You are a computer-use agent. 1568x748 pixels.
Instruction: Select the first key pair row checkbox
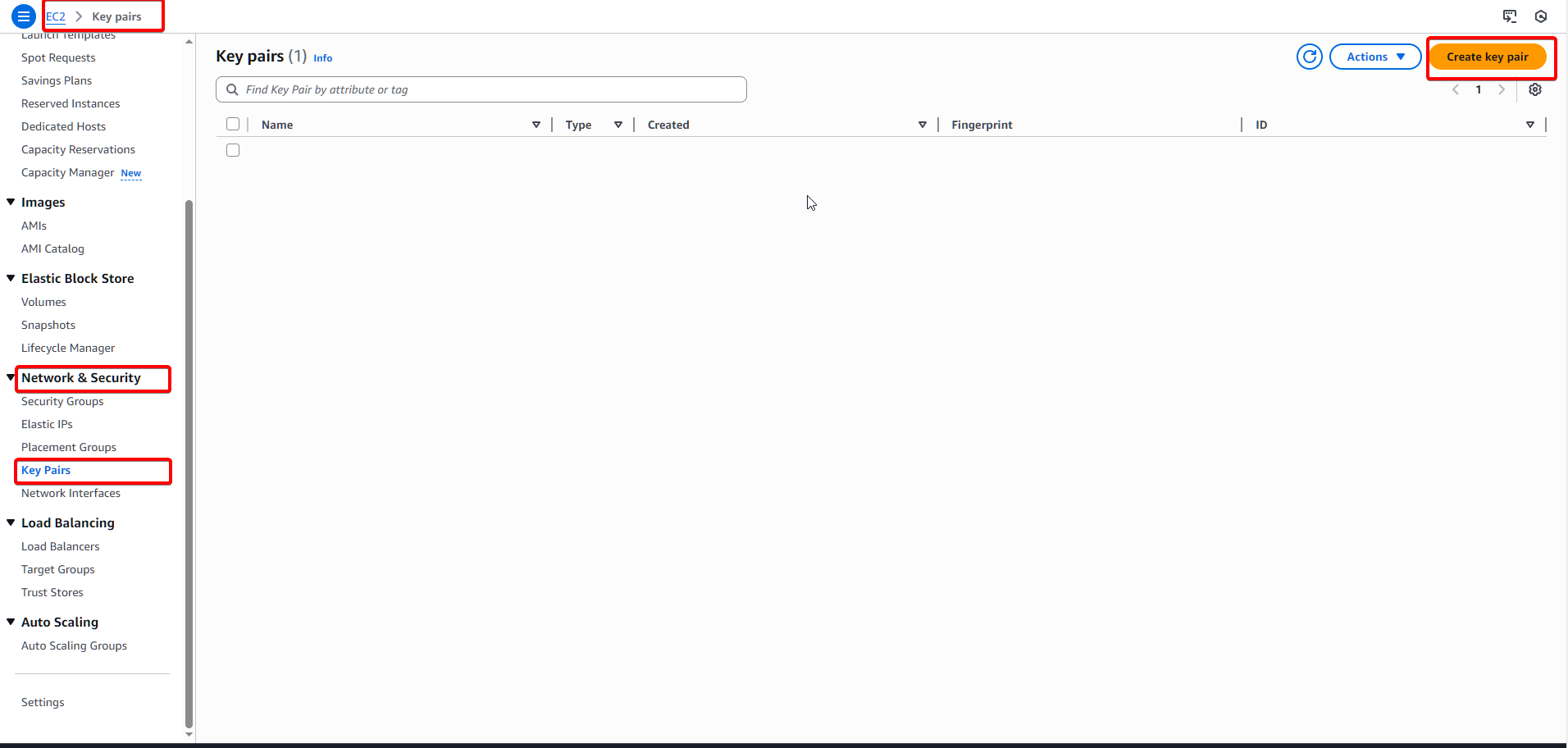pos(233,150)
